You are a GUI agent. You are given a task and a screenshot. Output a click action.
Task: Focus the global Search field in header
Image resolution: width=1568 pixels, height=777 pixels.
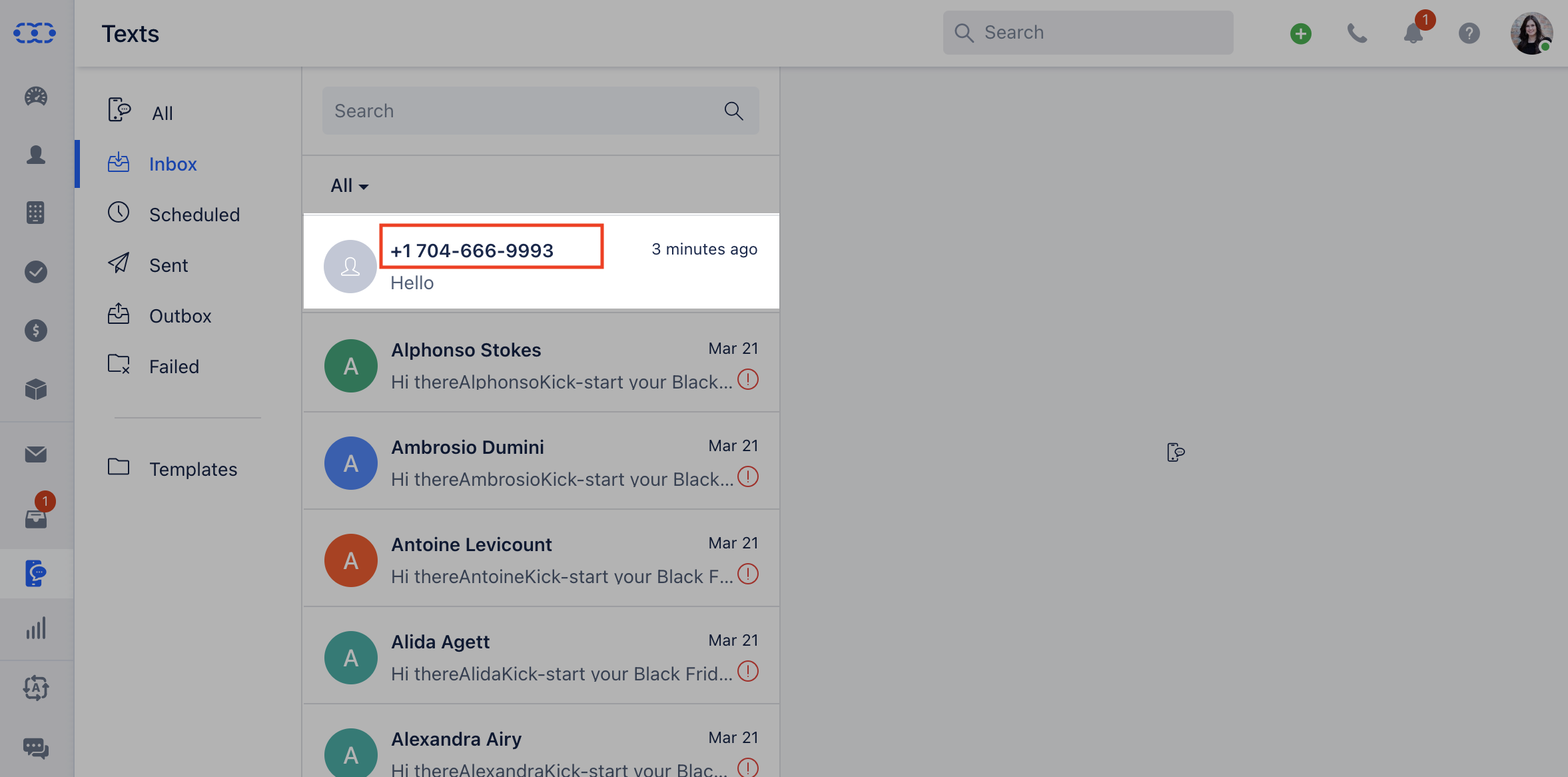1088,33
